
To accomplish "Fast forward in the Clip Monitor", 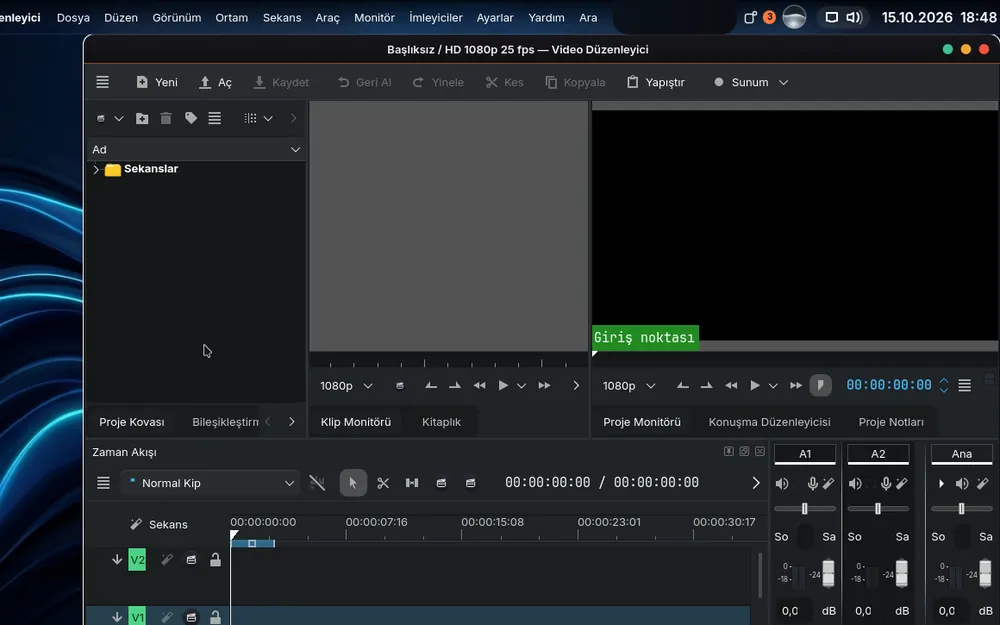I will [x=544, y=385].
